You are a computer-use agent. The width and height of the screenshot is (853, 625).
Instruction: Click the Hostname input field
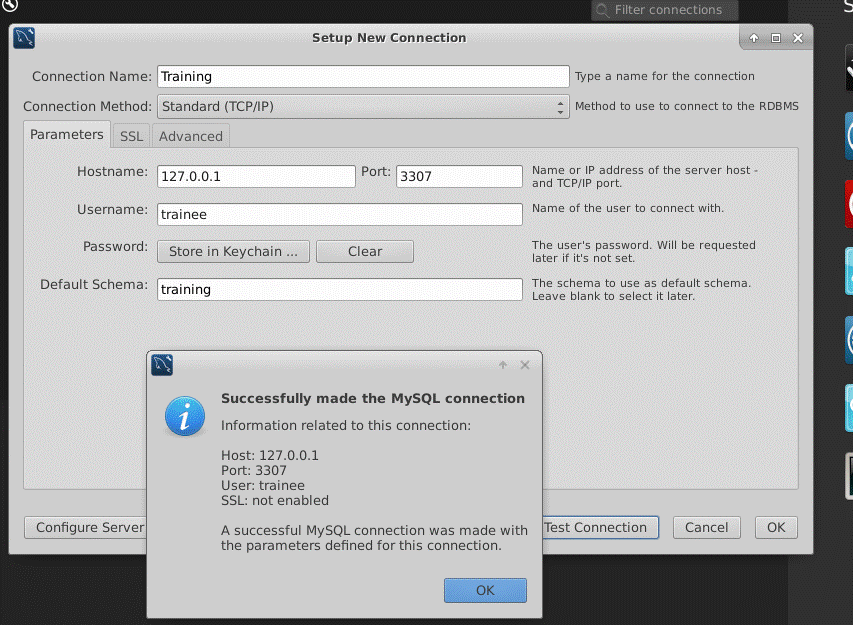pyautogui.click(x=256, y=177)
